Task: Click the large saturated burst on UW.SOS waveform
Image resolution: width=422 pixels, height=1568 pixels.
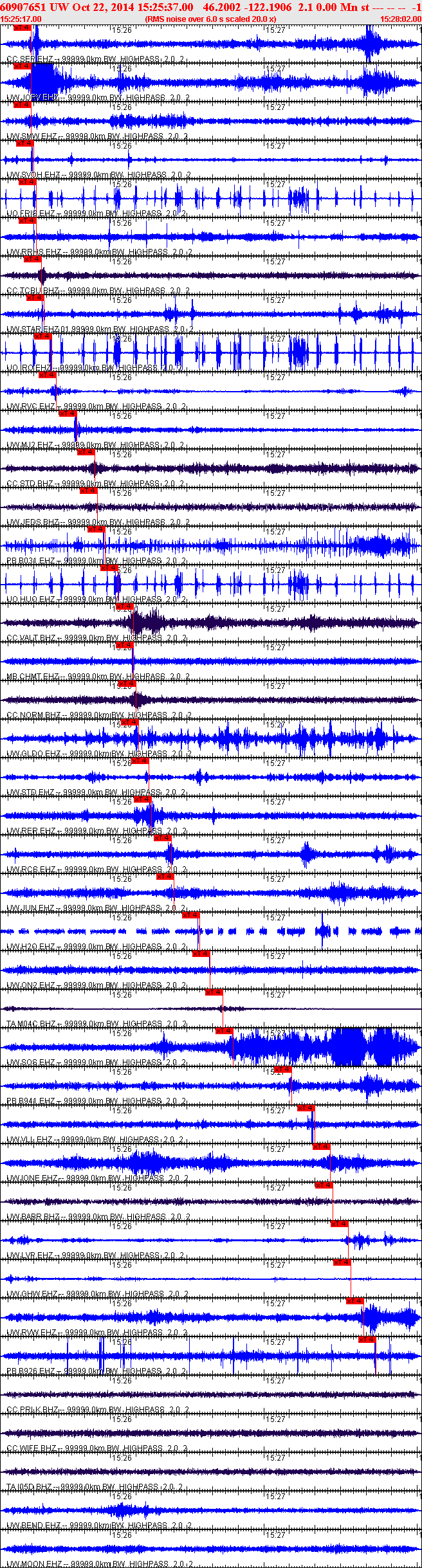Action: click(x=347, y=1047)
